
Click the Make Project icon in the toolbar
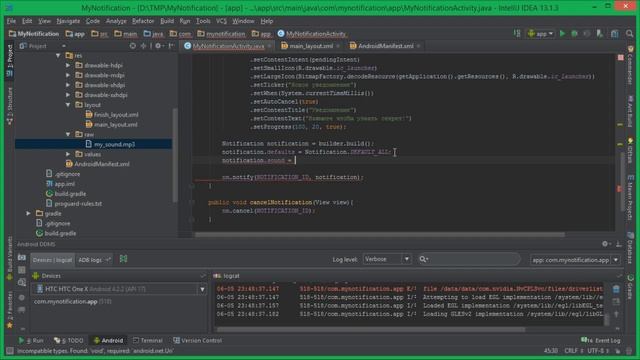coord(517,34)
